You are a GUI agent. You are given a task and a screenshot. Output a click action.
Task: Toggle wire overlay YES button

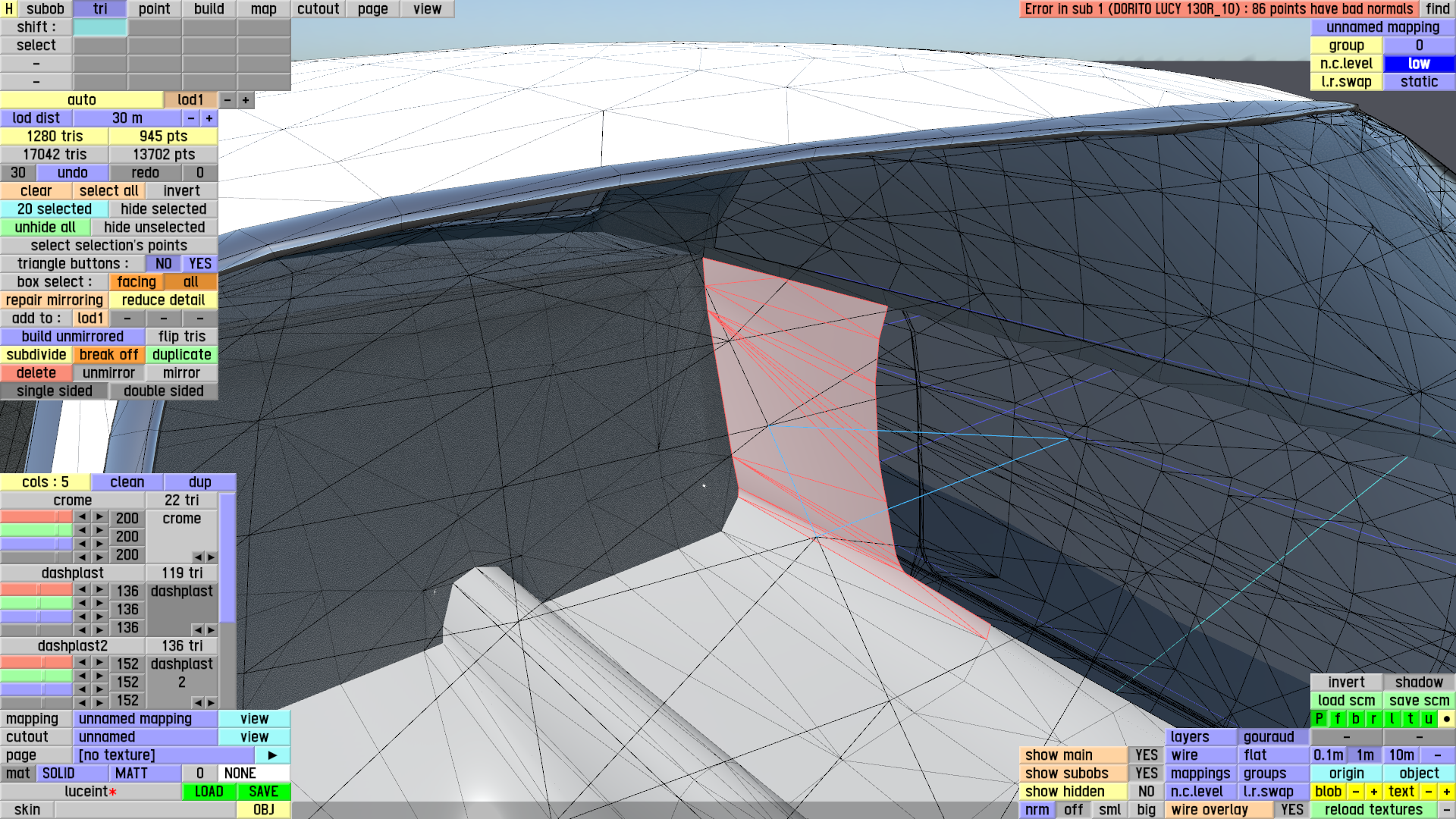(x=1291, y=810)
